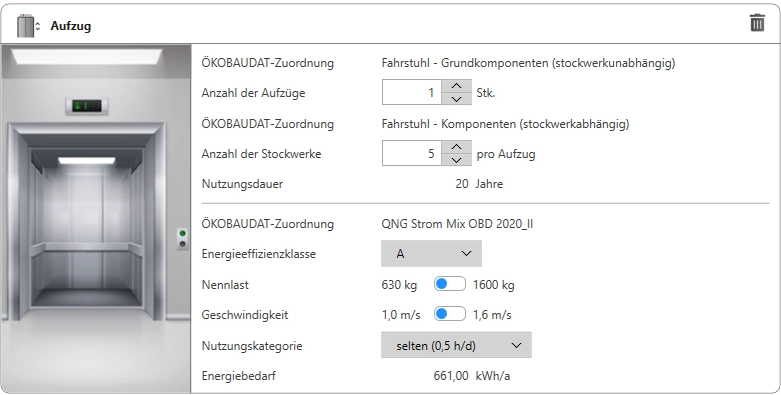Viewport: 781px width, 395px height.
Task: Click the elevator preview image
Action: [x=96, y=219]
